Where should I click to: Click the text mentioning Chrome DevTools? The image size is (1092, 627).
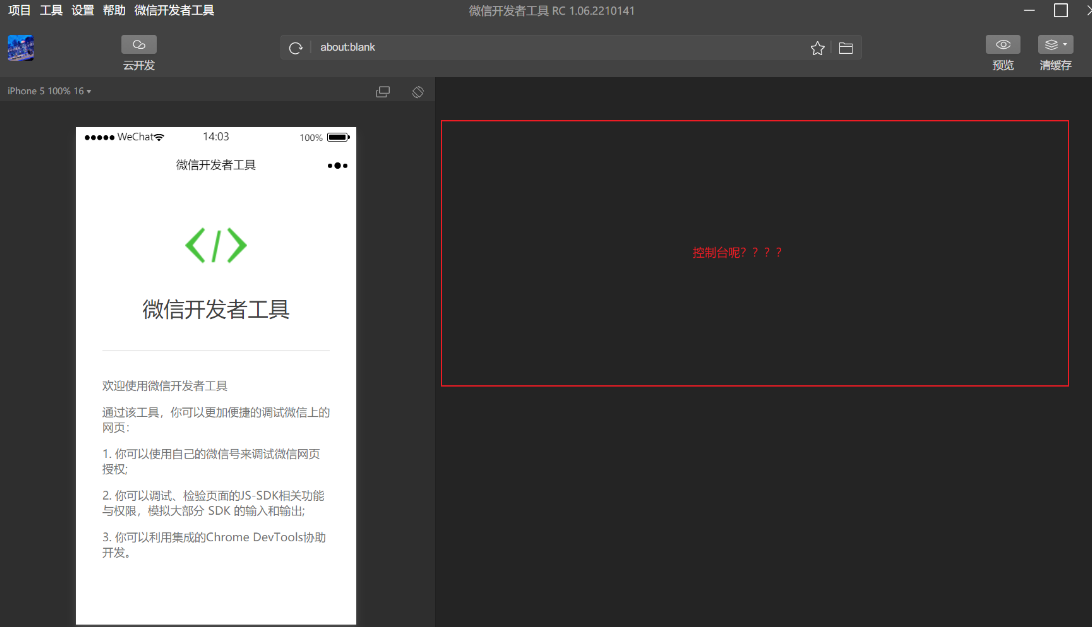pos(214,545)
